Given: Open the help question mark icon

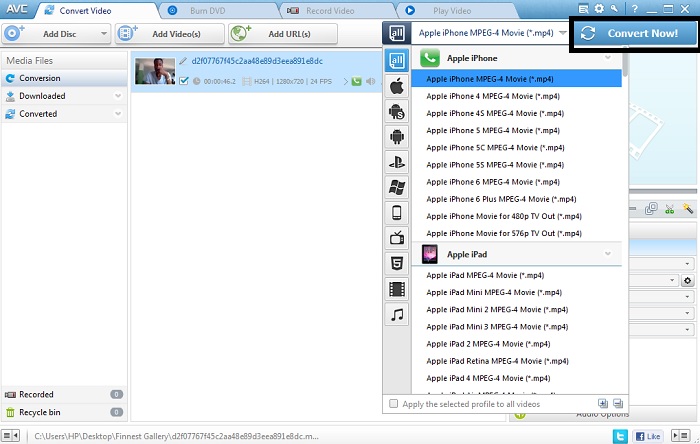Looking at the screenshot, I should click(x=634, y=8).
